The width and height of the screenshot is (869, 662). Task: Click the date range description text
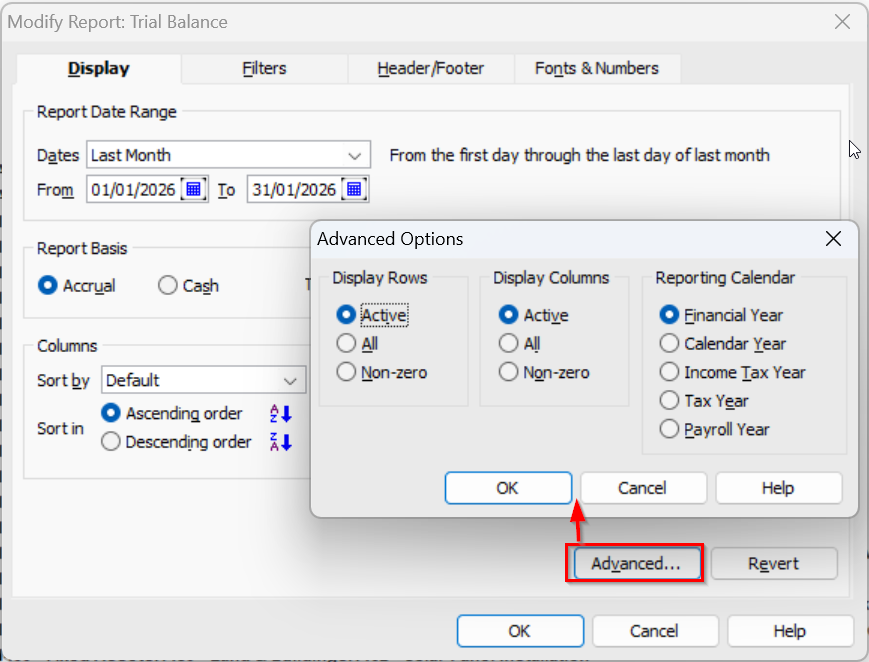(580, 155)
